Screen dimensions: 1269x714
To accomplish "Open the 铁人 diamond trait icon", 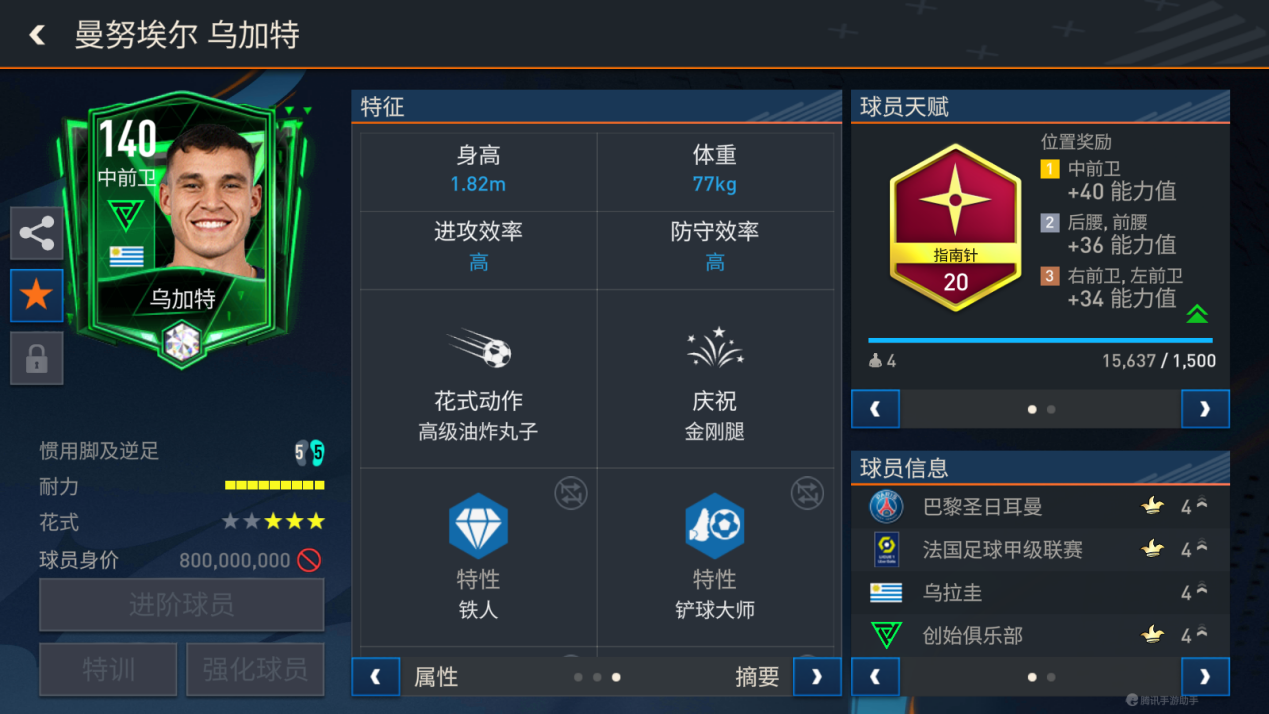I will [478, 526].
